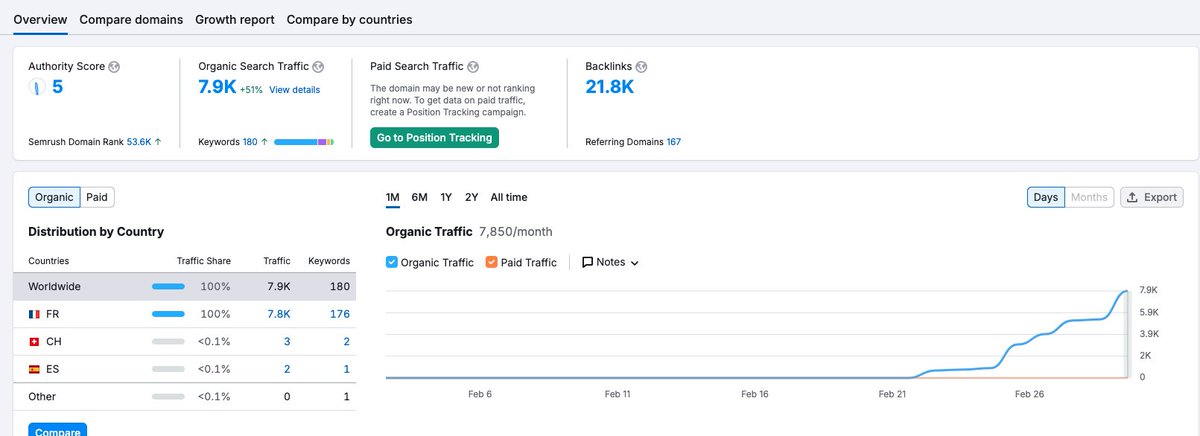Click the globe icon beside Organic Search Traffic
Viewport: 1200px width, 436px height.
click(x=318, y=67)
